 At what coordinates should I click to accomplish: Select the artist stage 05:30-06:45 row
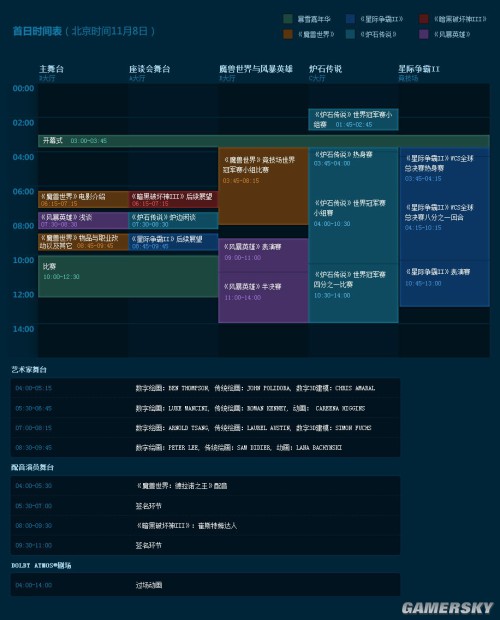point(205,408)
